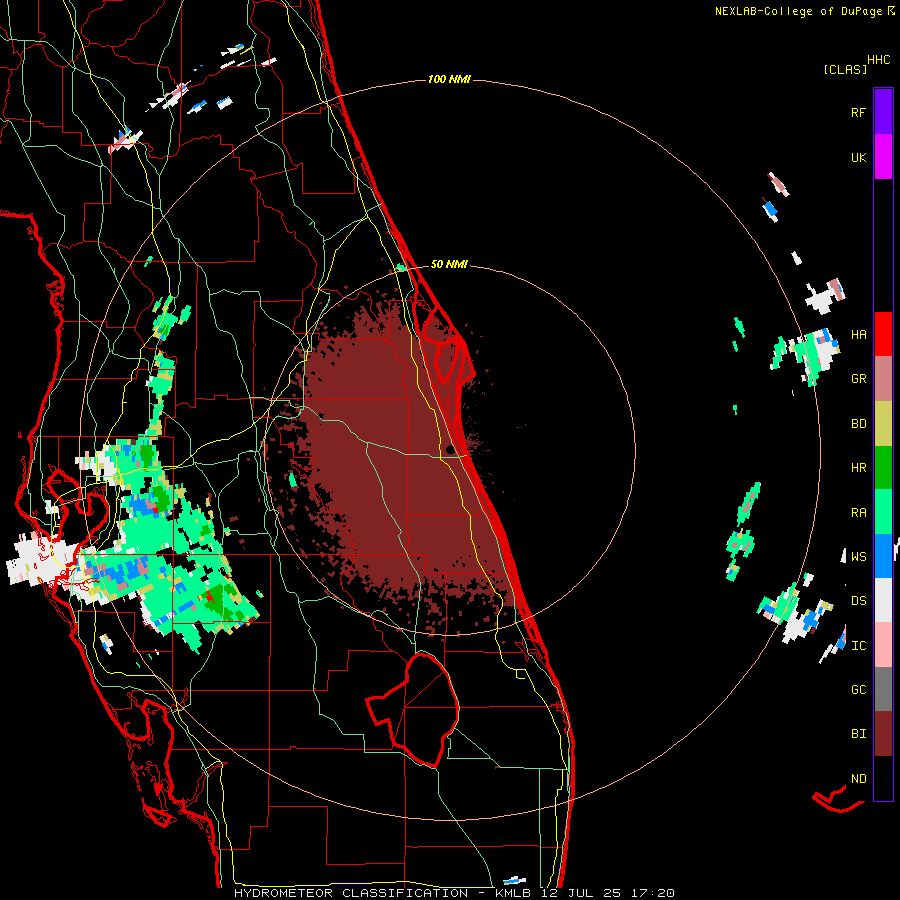Click the 'IC' legend label
The width and height of the screenshot is (900, 900).
858,646
